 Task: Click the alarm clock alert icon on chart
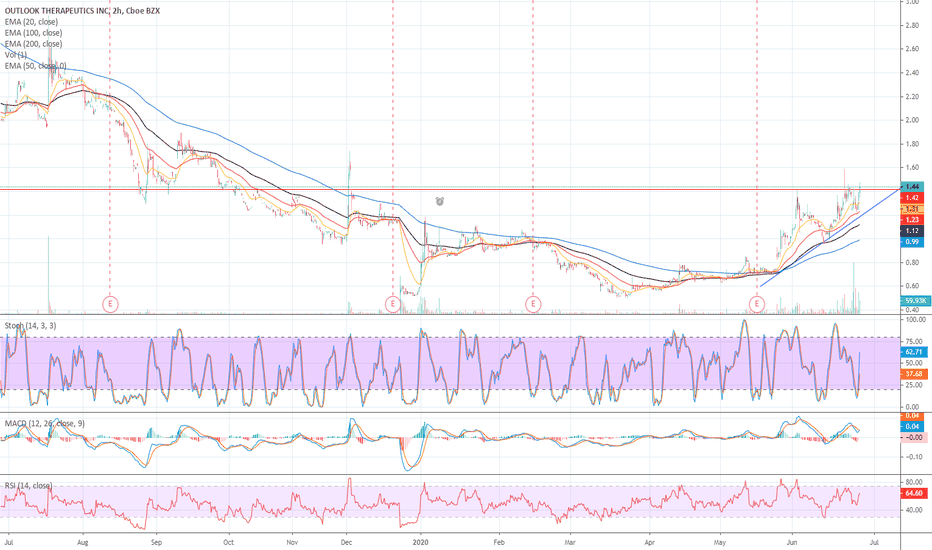440,202
